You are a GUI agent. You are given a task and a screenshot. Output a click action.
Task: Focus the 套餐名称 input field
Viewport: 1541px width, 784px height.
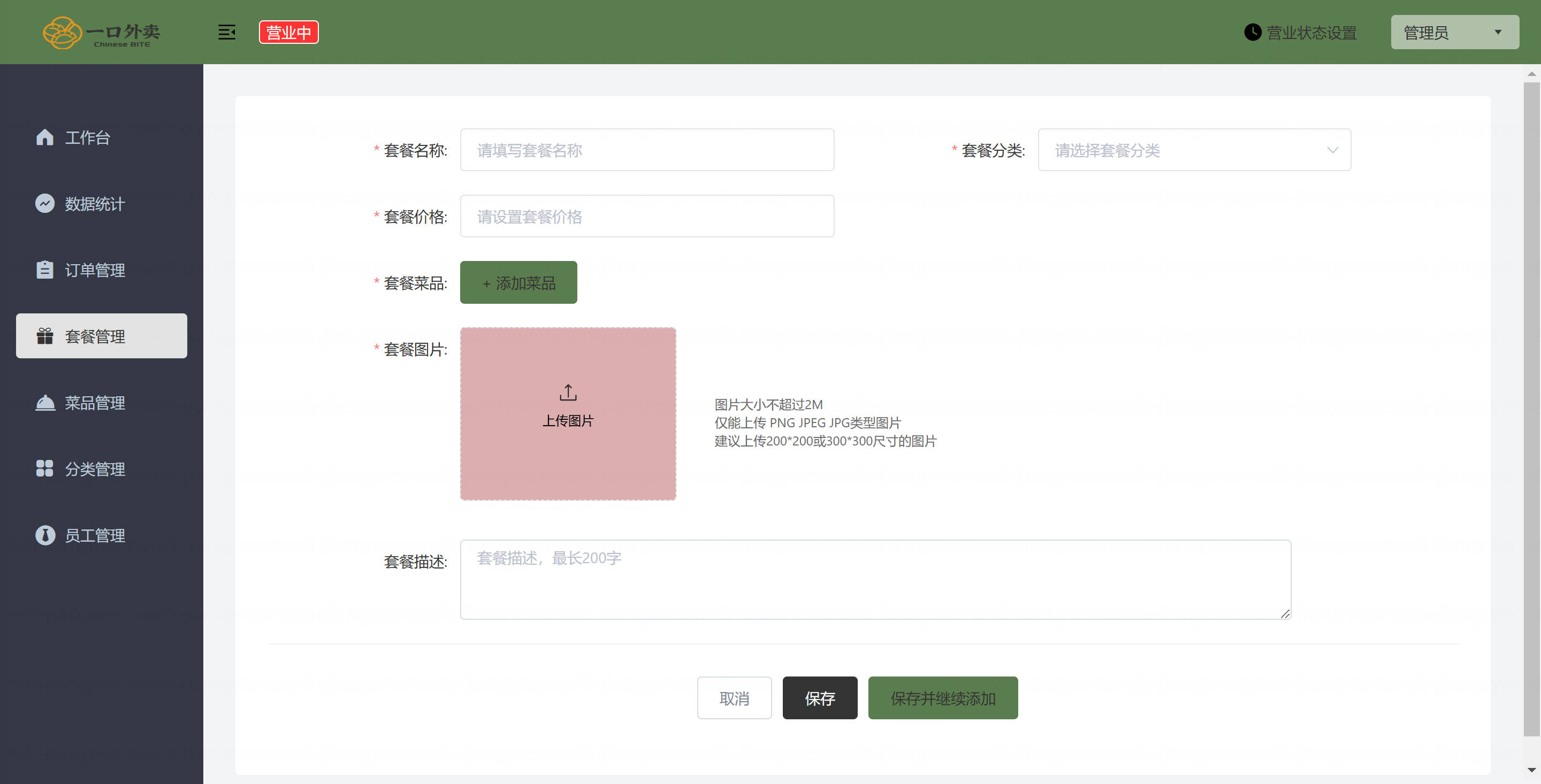[x=647, y=150]
